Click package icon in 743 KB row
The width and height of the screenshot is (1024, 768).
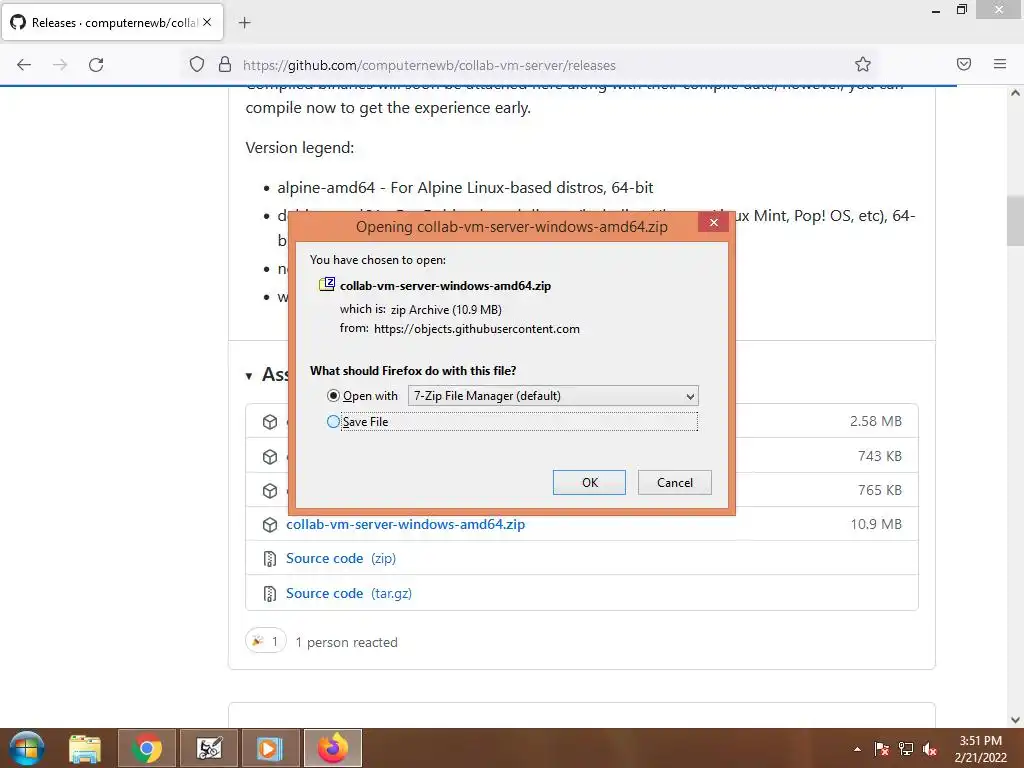tap(270, 456)
